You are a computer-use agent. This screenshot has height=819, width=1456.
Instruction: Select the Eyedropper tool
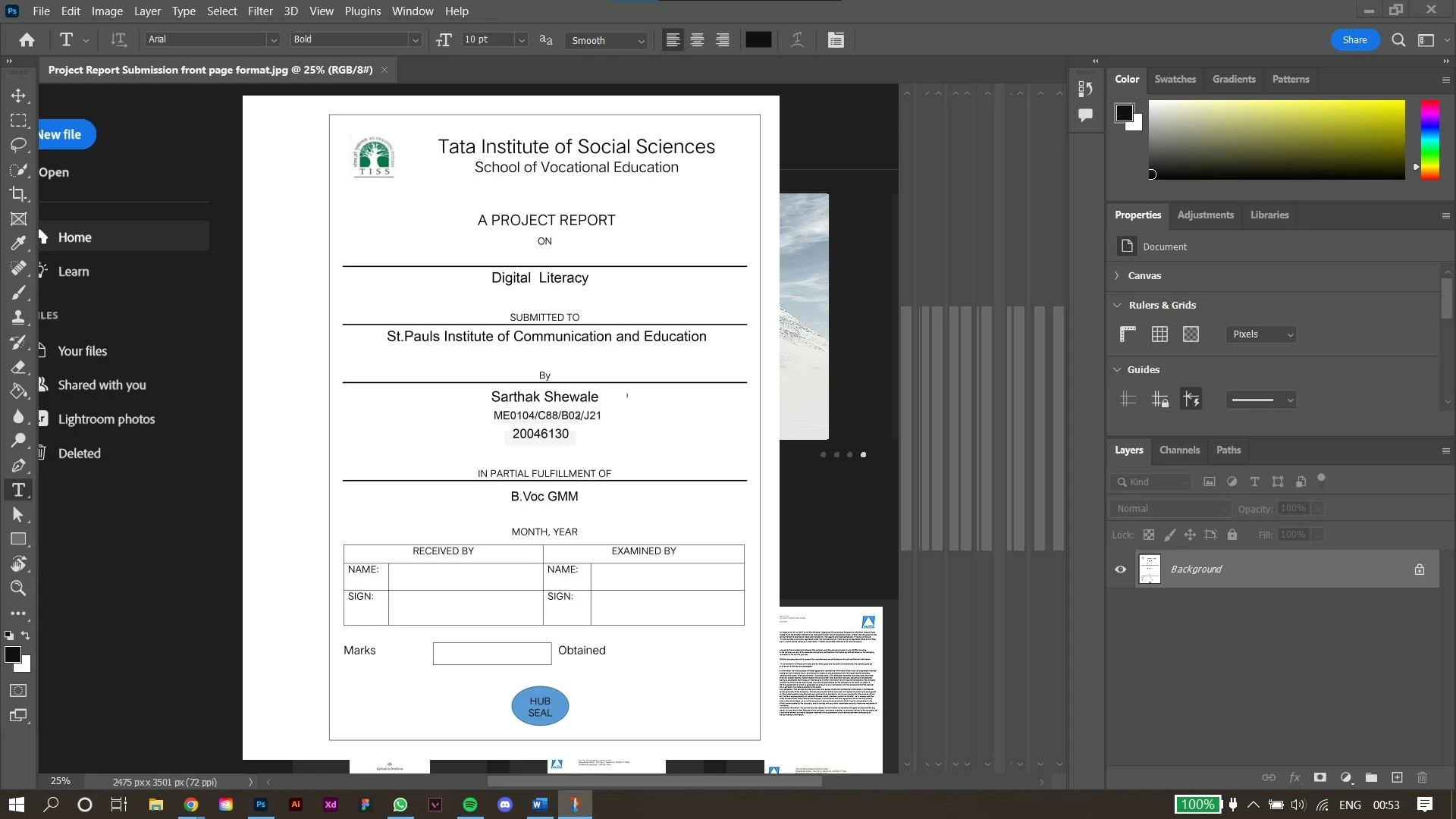coord(18,243)
